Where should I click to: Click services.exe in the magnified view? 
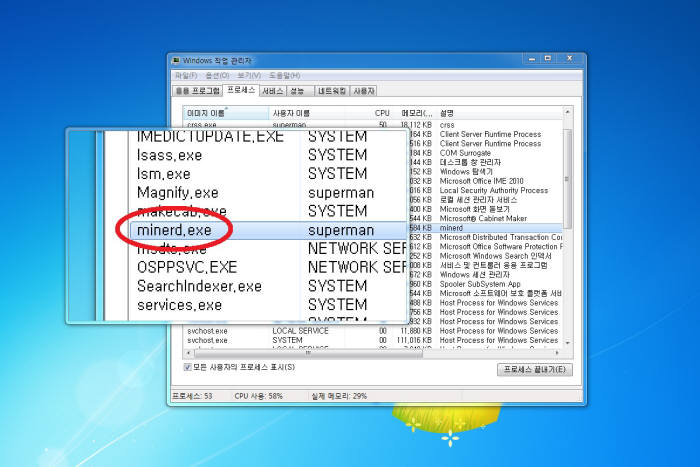179,305
